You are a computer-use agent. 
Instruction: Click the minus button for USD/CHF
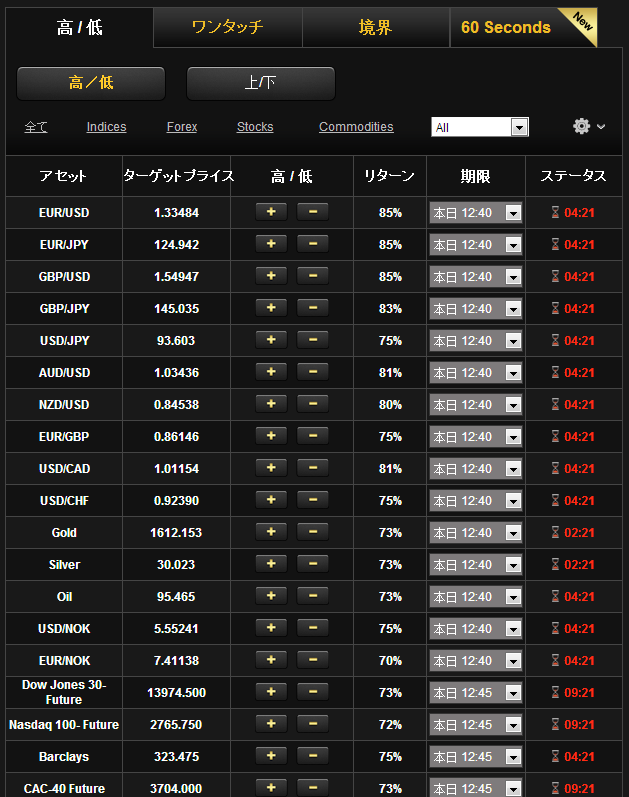pyautogui.click(x=313, y=500)
